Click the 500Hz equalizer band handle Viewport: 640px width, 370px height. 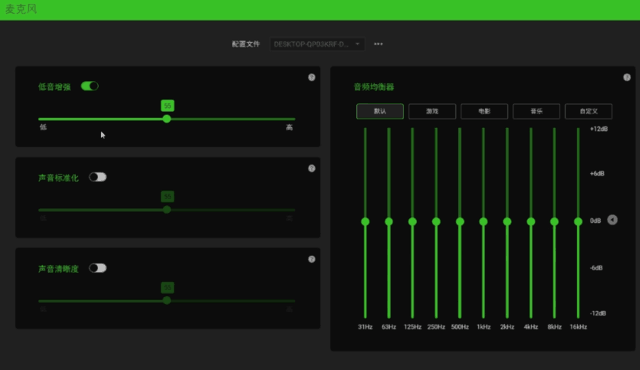[460, 222]
